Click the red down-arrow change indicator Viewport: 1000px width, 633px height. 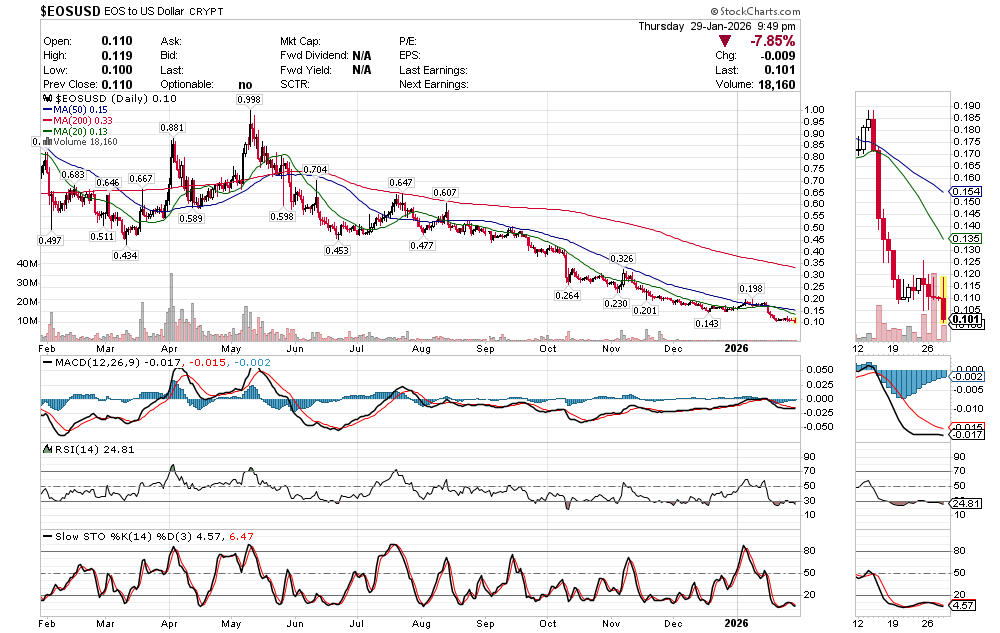pos(725,41)
